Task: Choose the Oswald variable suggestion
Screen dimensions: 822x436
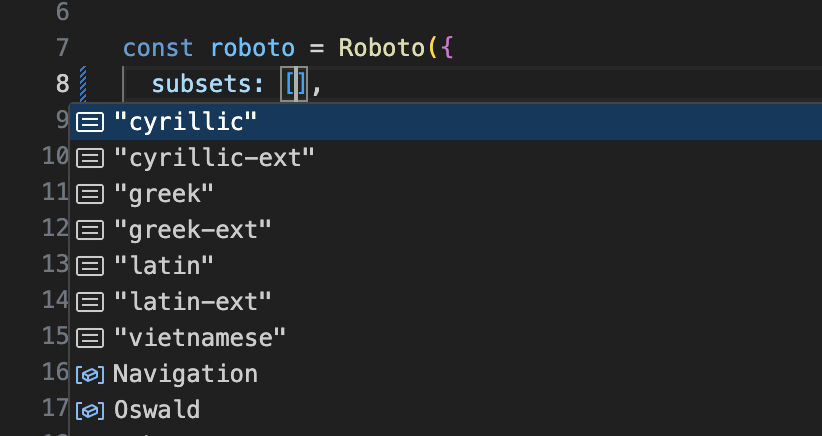Action: (446, 410)
